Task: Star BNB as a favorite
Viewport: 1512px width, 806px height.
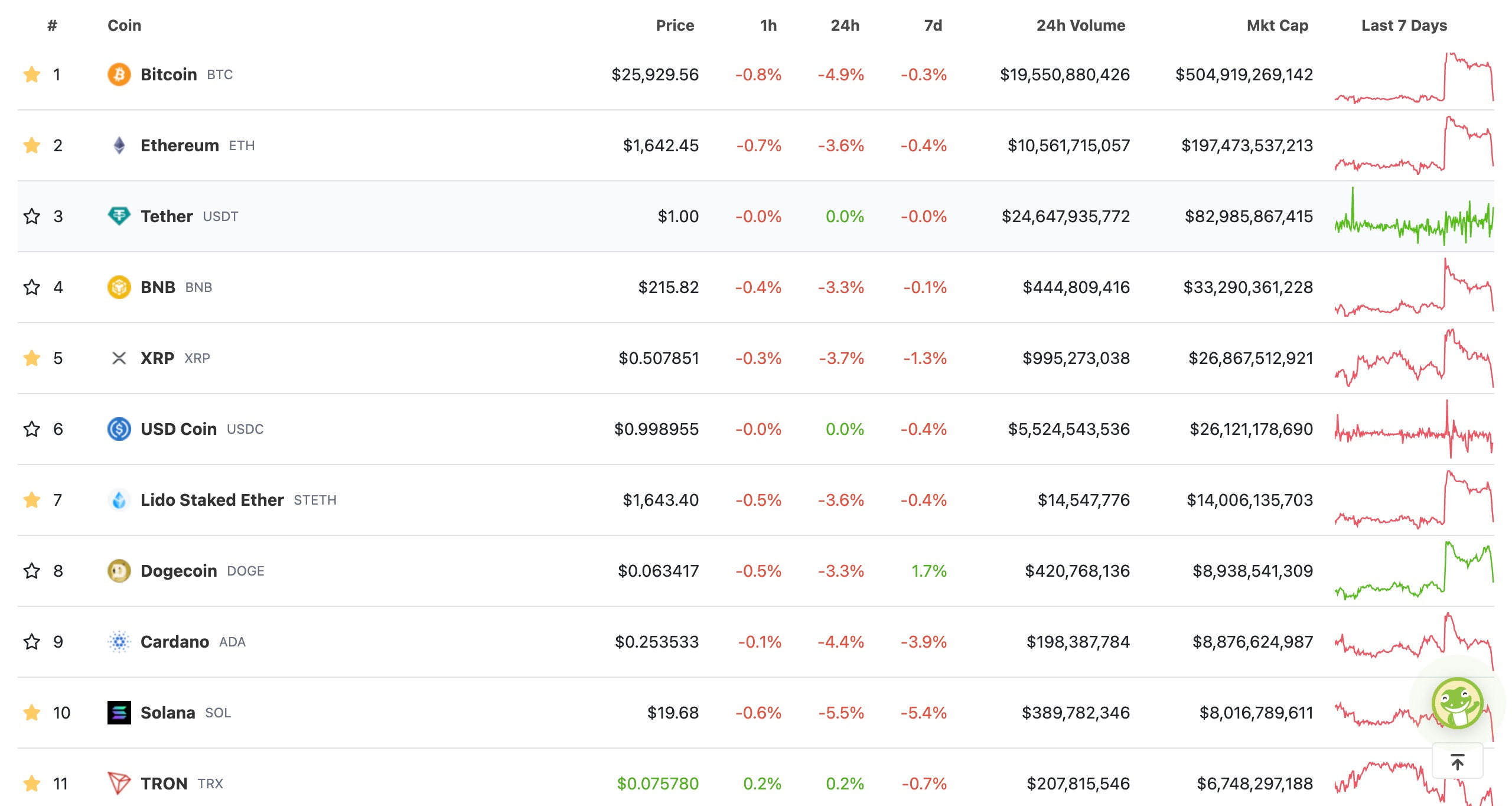Action: [x=32, y=287]
